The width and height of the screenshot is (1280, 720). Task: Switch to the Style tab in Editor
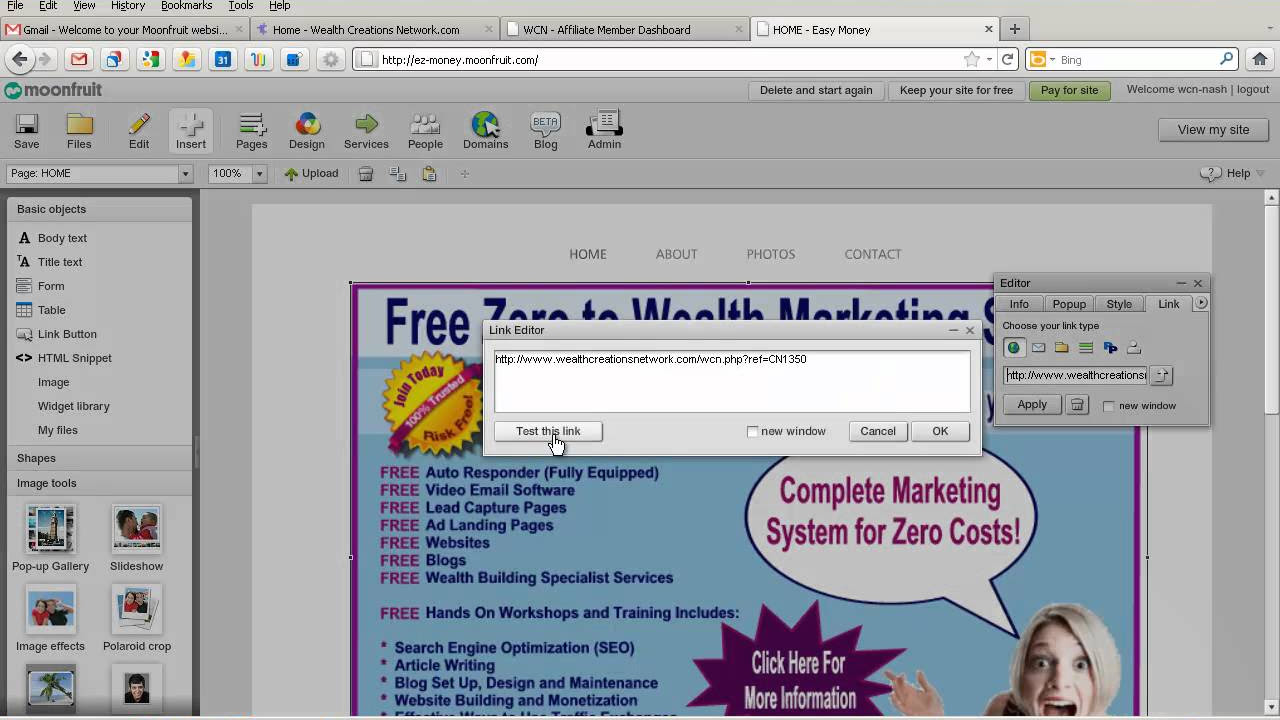pyautogui.click(x=1119, y=304)
